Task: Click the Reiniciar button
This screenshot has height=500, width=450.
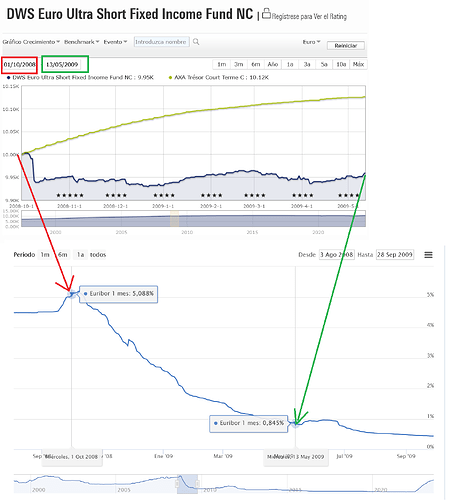Action: [346, 45]
